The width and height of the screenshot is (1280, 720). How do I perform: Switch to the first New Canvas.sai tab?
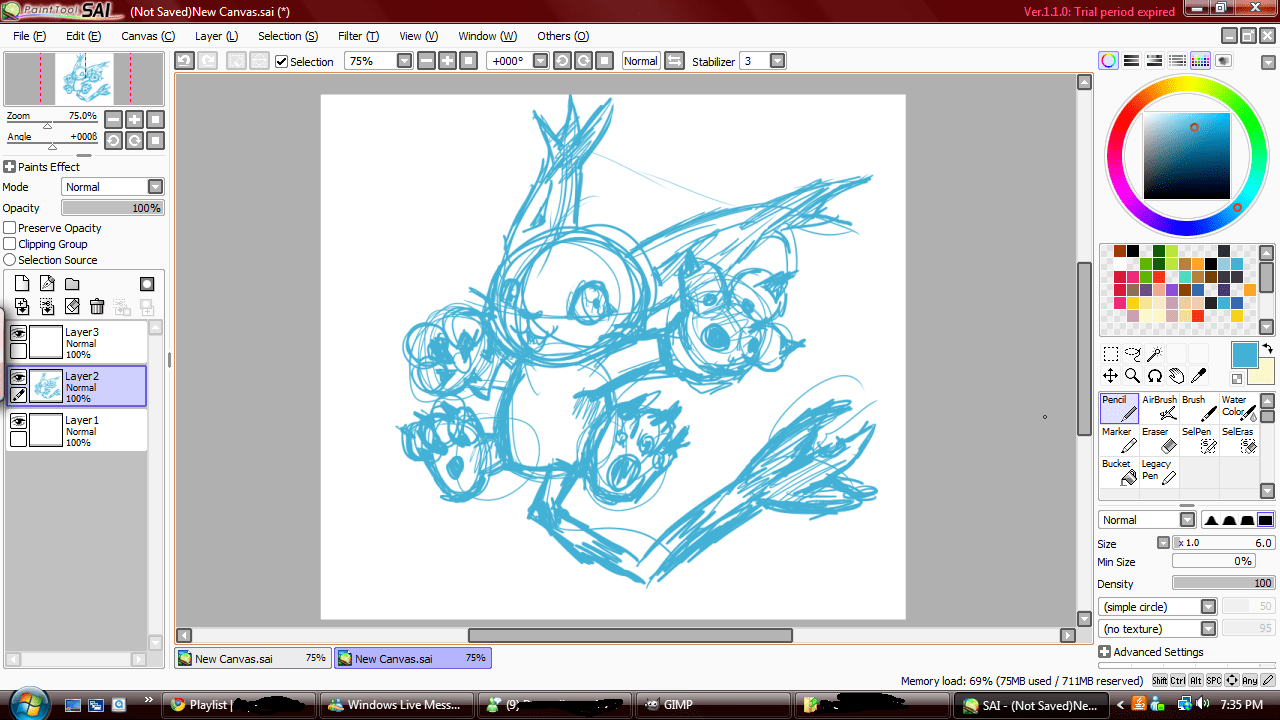pyautogui.click(x=252, y=658)
